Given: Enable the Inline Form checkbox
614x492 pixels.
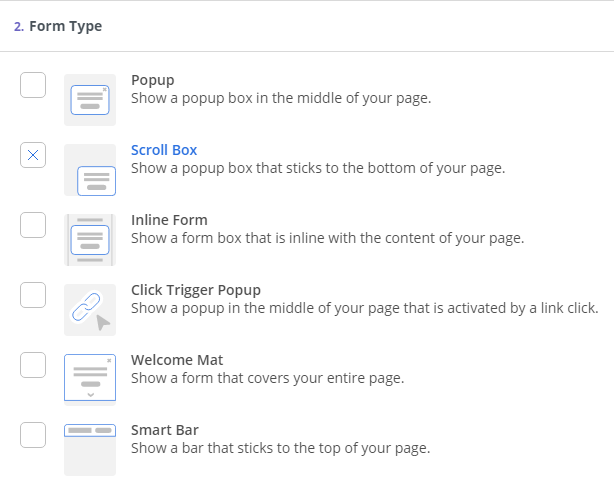Looking at the screenshot, I should click(x=33, y=225).
